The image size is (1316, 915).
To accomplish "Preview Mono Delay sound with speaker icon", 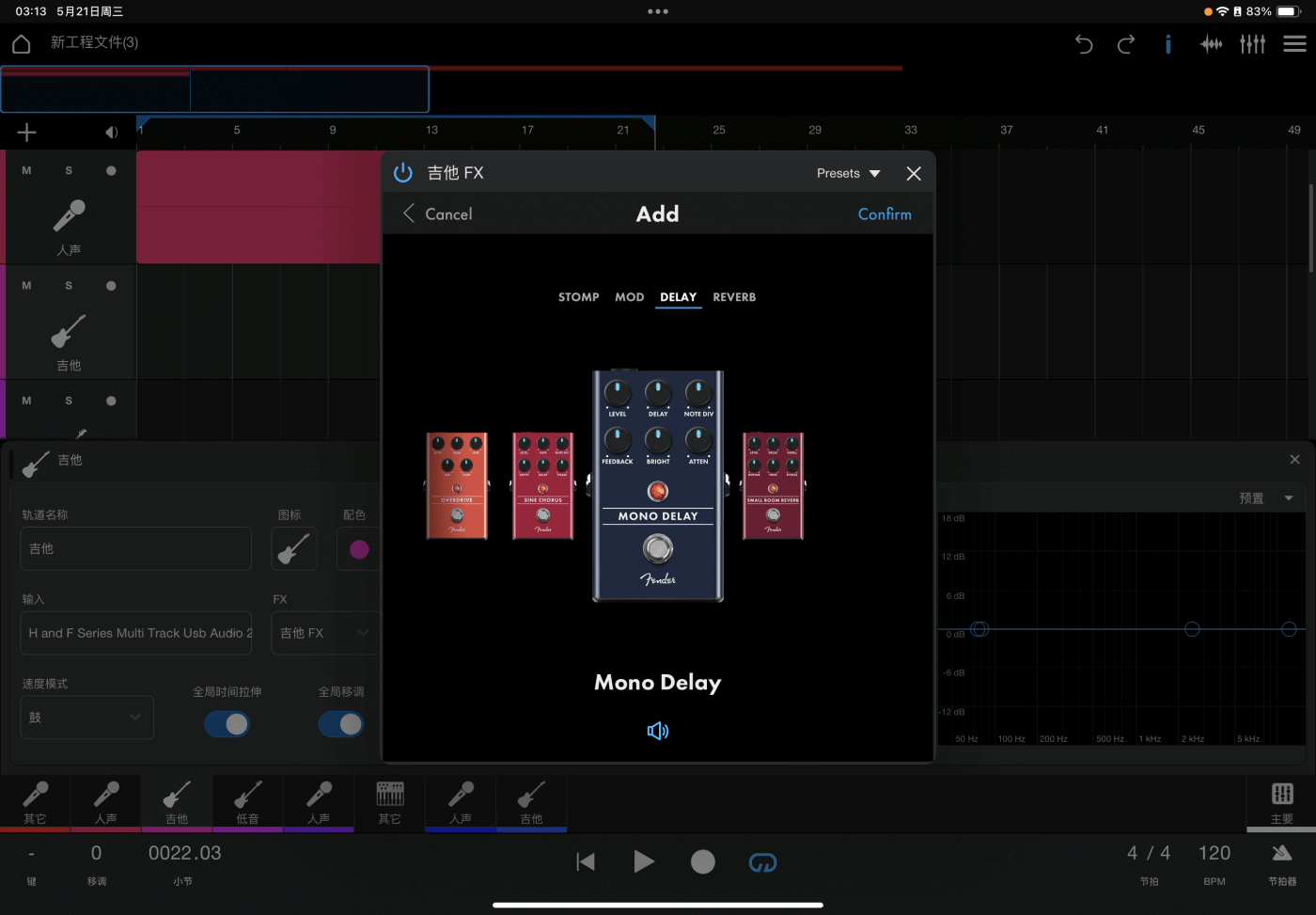I will (658, 731).
